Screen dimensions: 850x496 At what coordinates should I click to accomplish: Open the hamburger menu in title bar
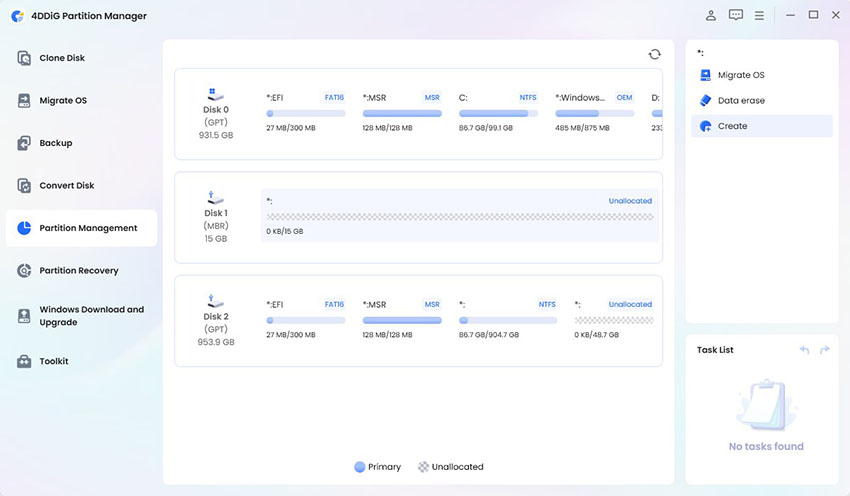[x=760, y=15]
